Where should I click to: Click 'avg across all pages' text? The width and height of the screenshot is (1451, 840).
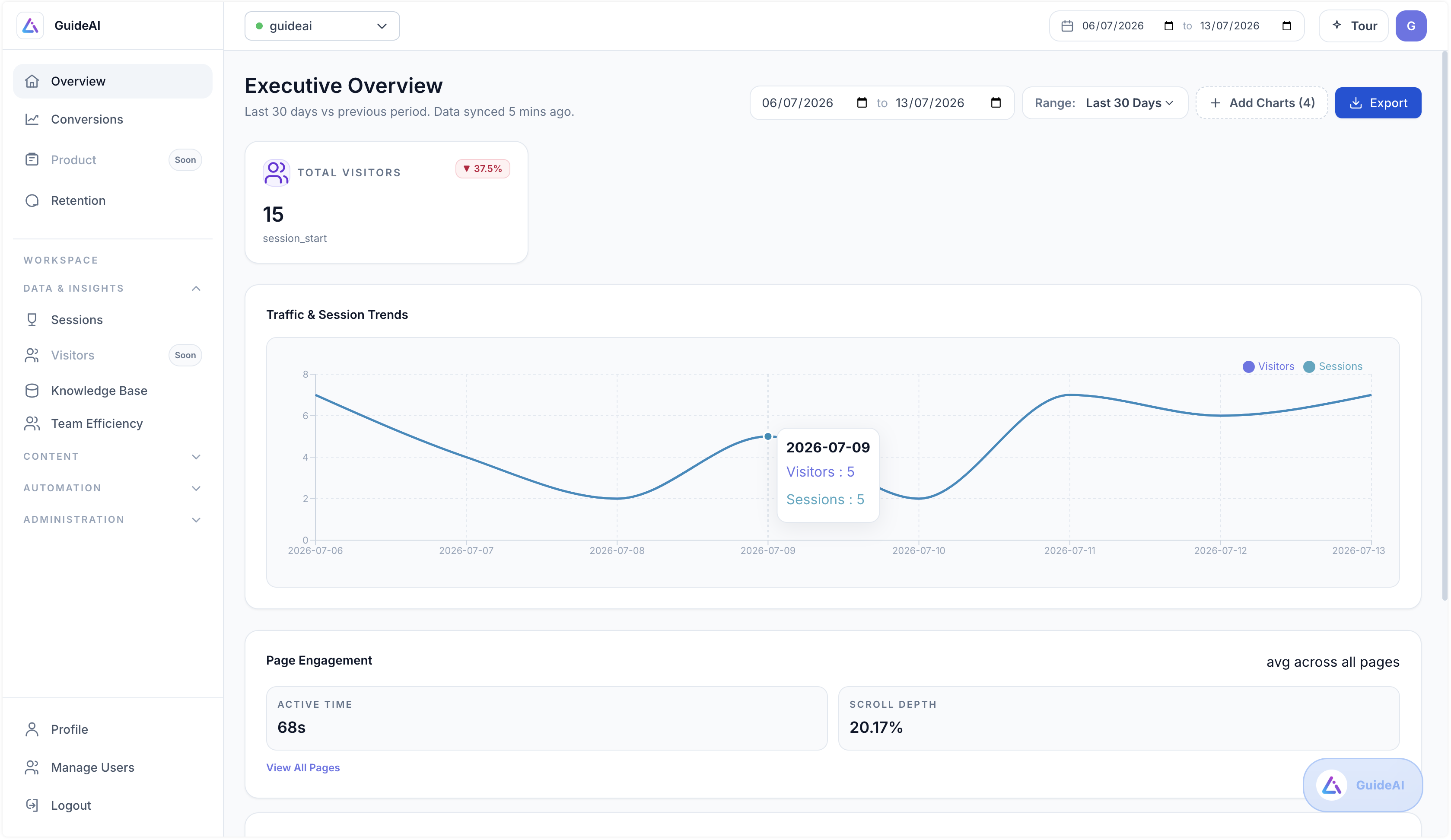pos(1332,662)
